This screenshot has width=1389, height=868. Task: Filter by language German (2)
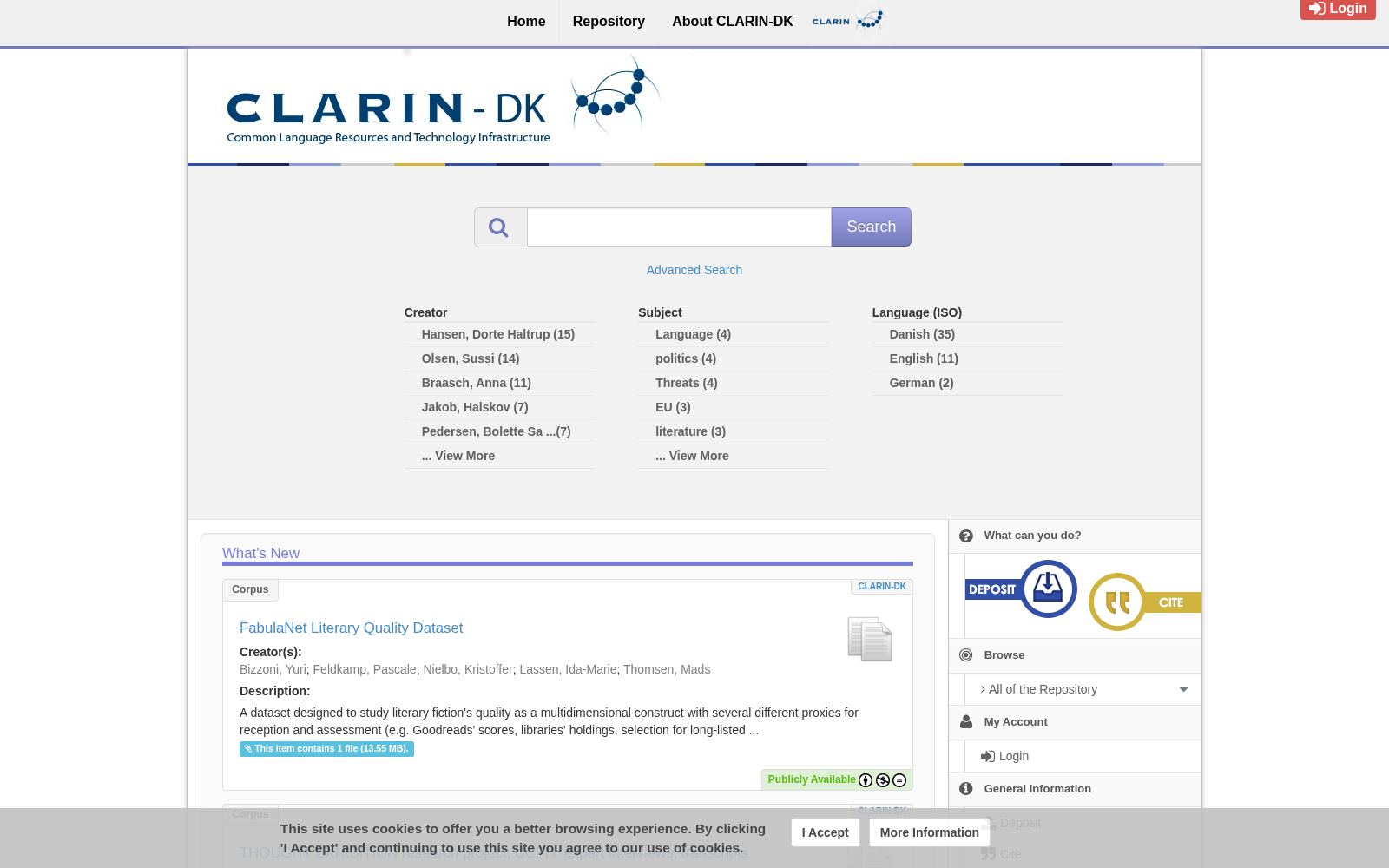(921, 383)
